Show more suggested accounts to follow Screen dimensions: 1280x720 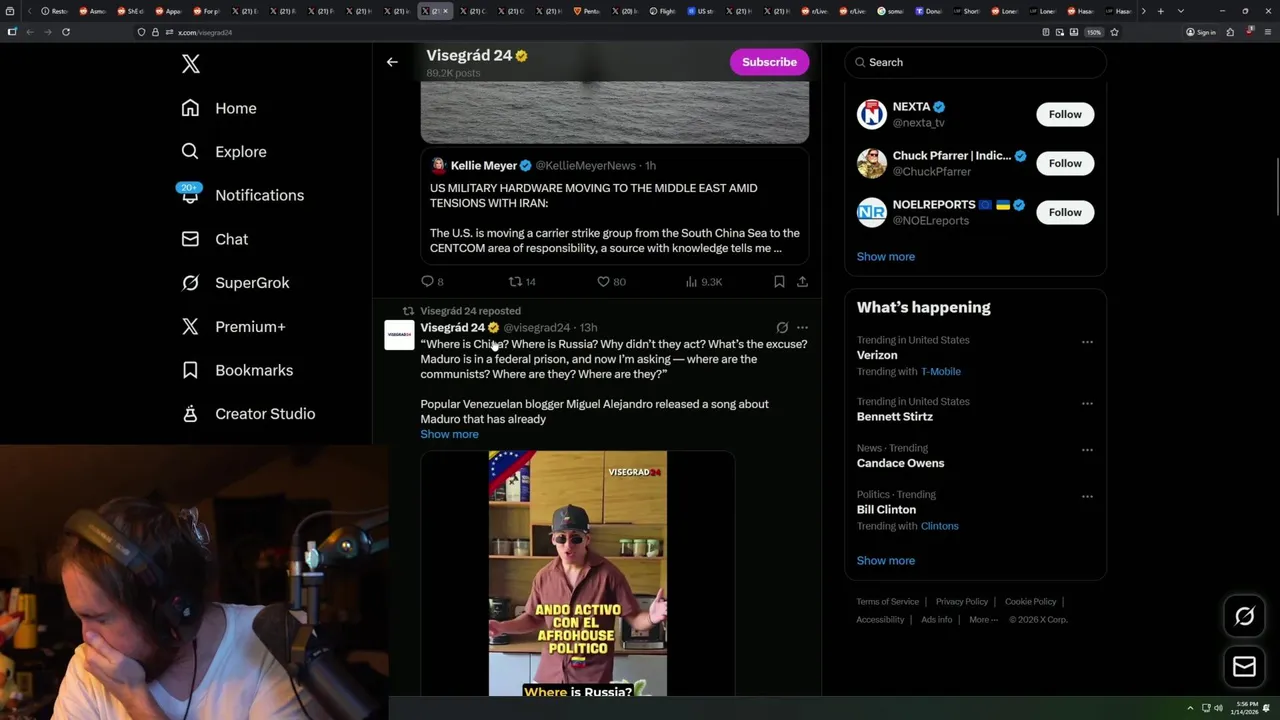(885, 257)
